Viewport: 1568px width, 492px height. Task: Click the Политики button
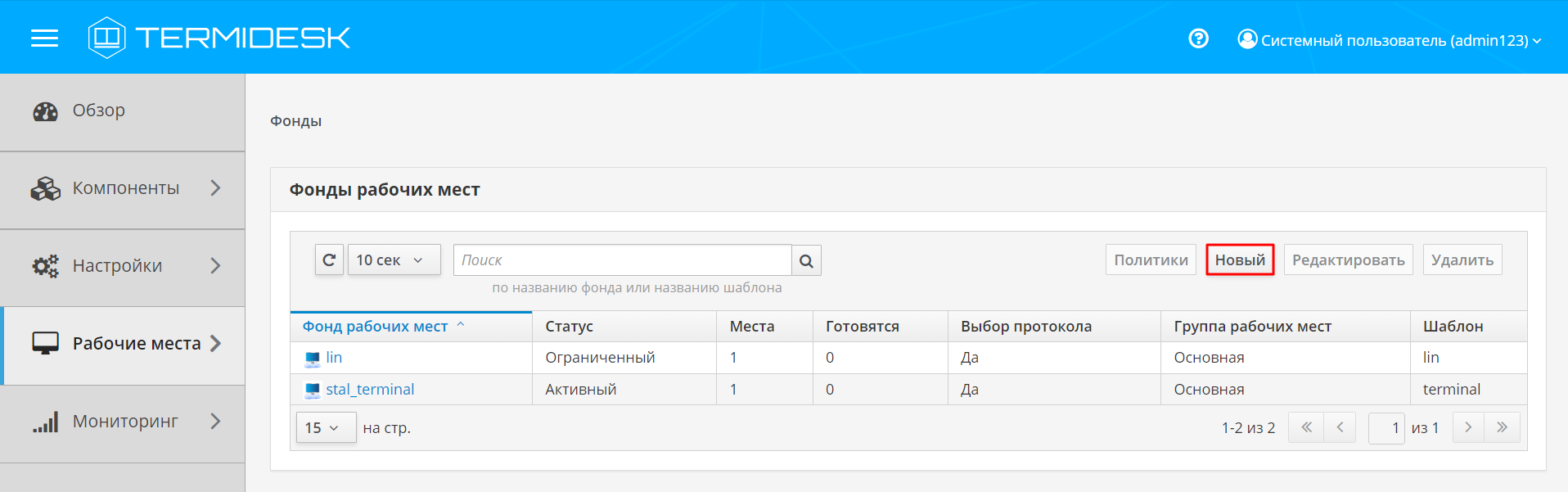pos(1150,260)
